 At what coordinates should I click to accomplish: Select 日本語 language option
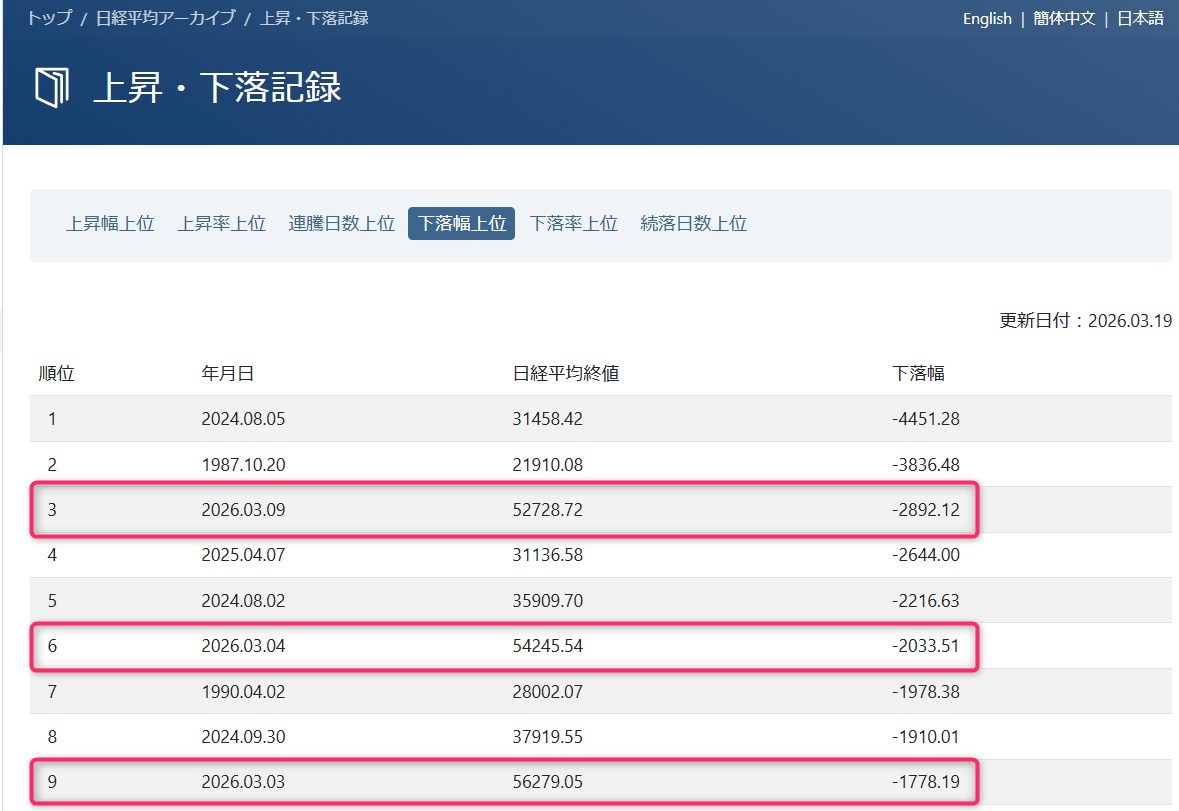(x=1140, y=19)
